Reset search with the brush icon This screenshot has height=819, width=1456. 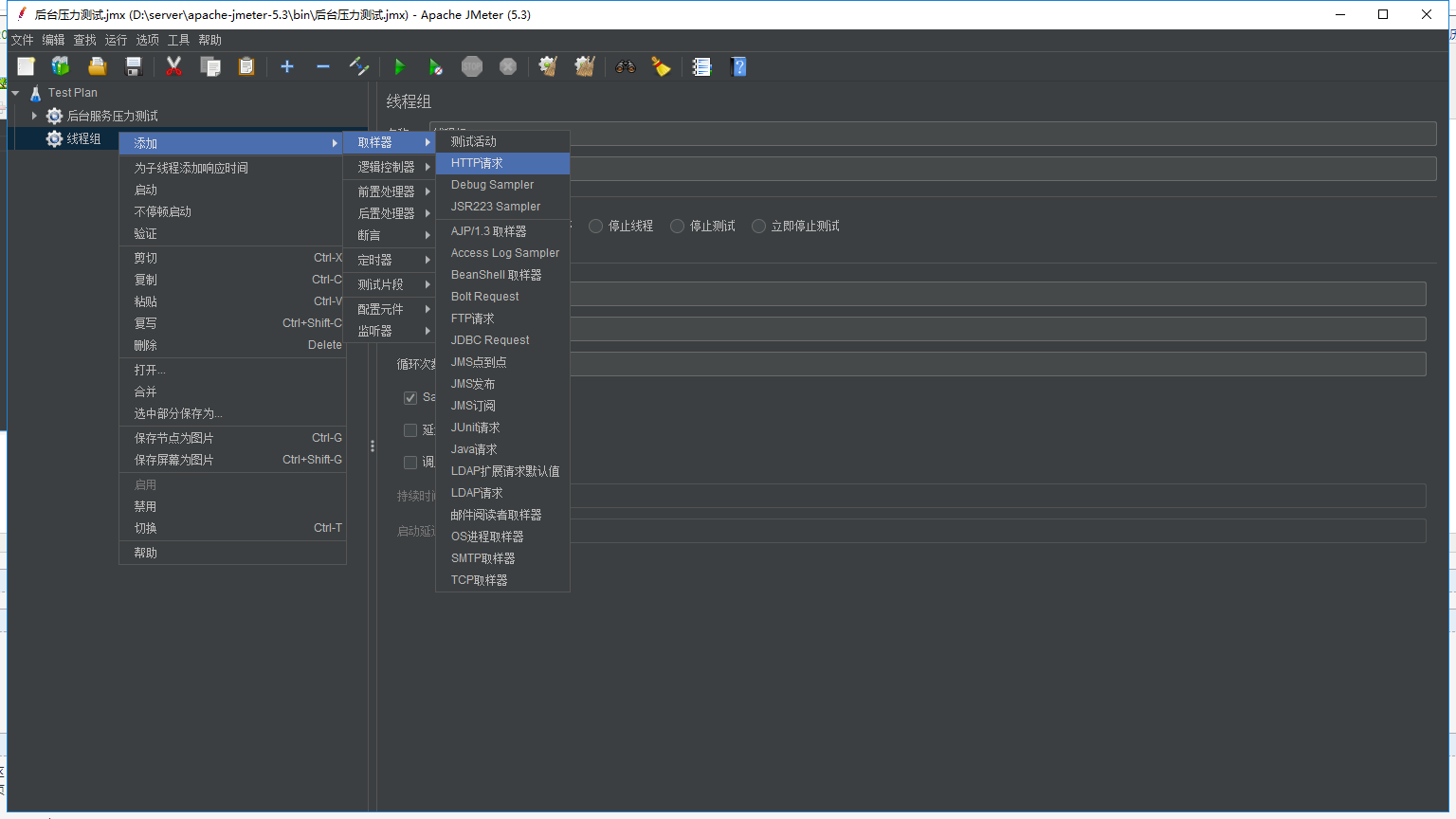[x=661, y=66]
